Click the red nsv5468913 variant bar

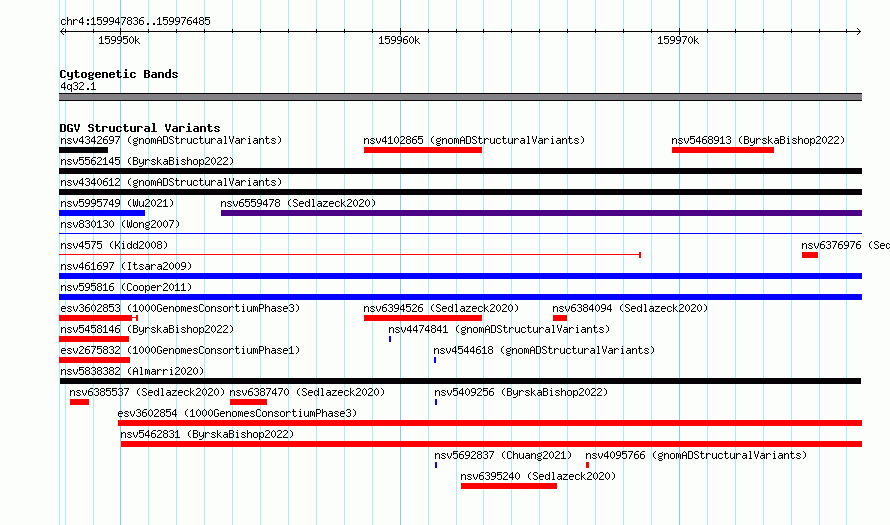click(723, 150)
